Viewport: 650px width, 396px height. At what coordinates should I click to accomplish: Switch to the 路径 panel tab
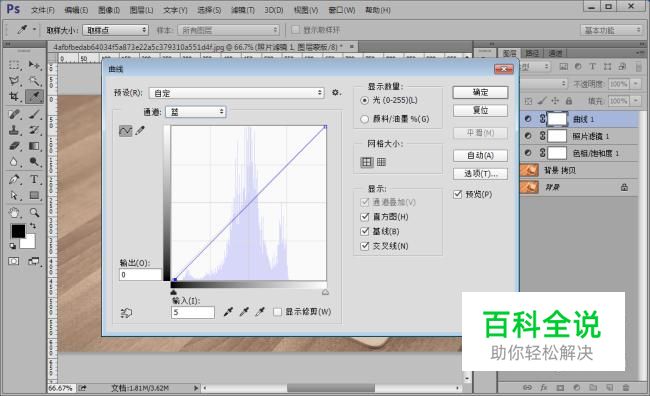532,53
